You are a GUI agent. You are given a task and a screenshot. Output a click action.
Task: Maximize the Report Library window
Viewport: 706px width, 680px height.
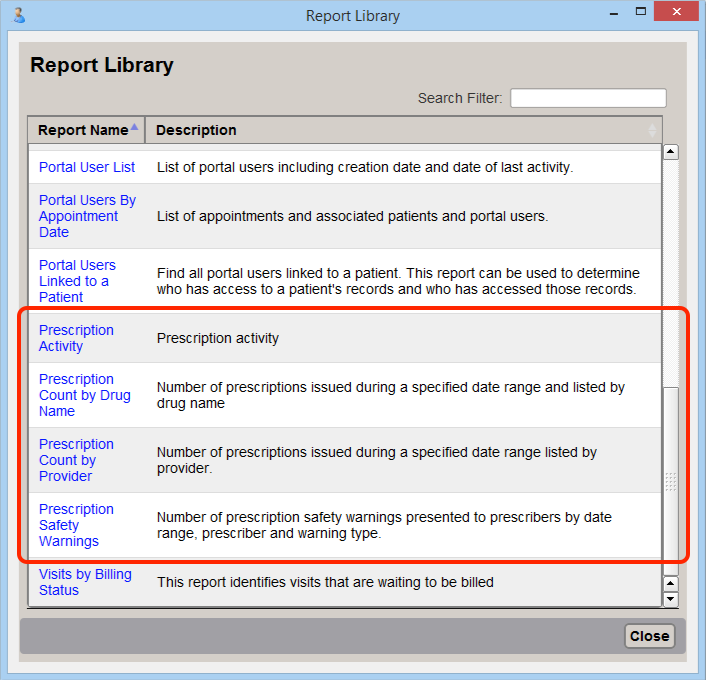(641, 12)
